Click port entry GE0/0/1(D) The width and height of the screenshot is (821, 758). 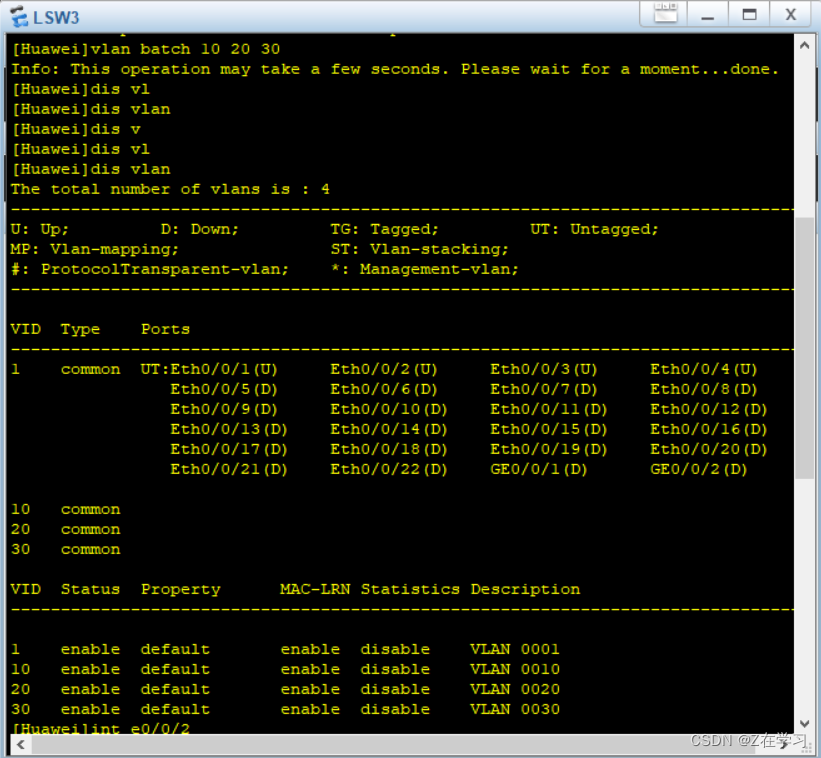pyautogui.click(x=539, y=469)
